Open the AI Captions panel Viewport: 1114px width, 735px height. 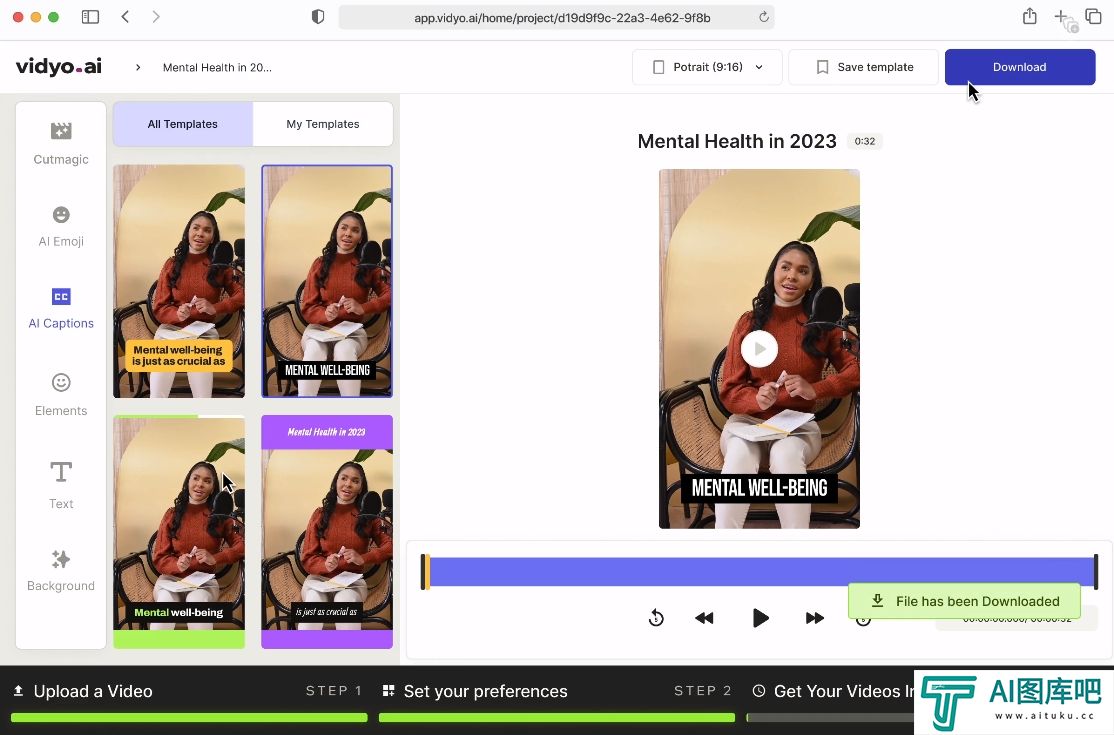point(61,307)
